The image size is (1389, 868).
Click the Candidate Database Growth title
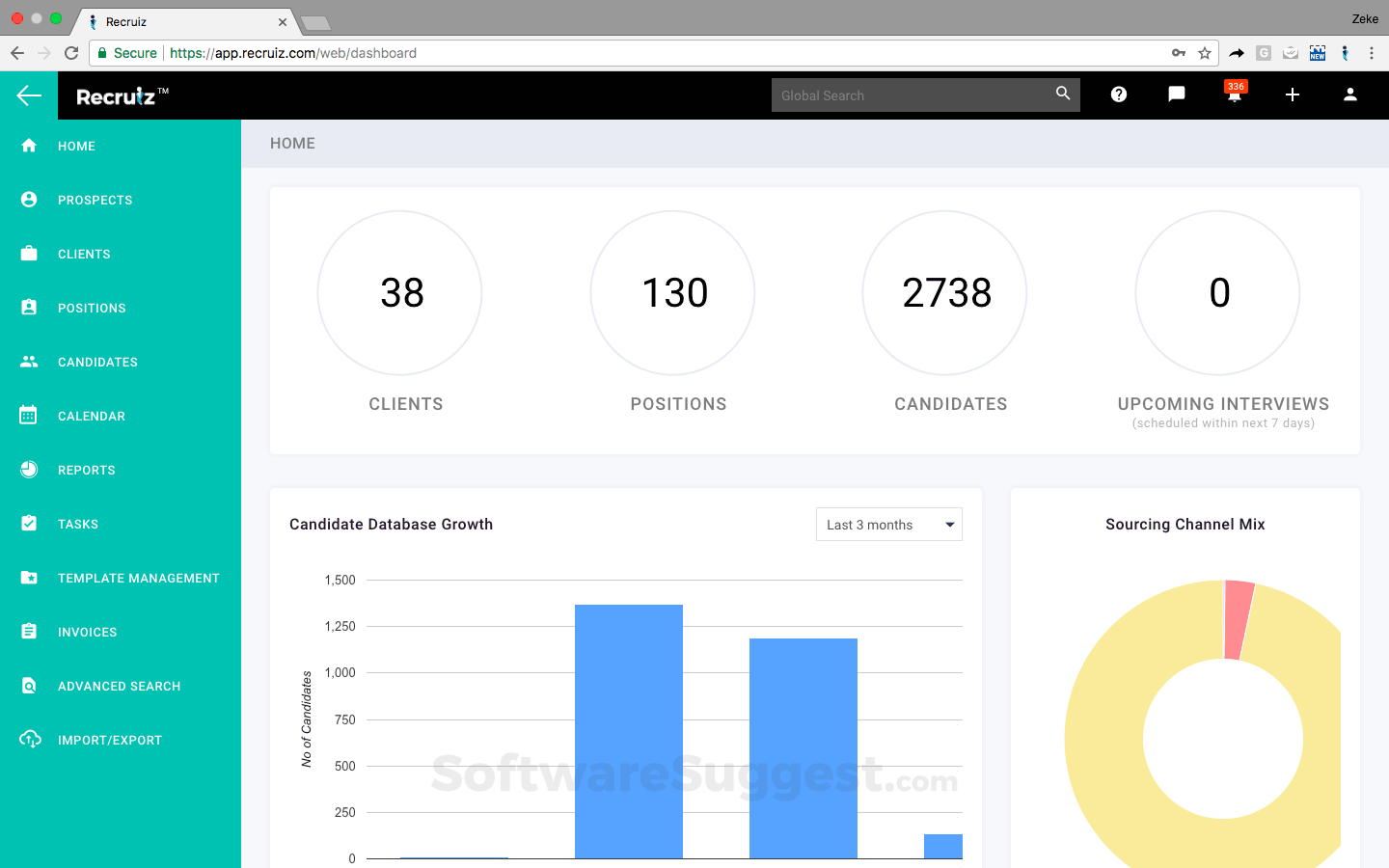pos(391,525)
